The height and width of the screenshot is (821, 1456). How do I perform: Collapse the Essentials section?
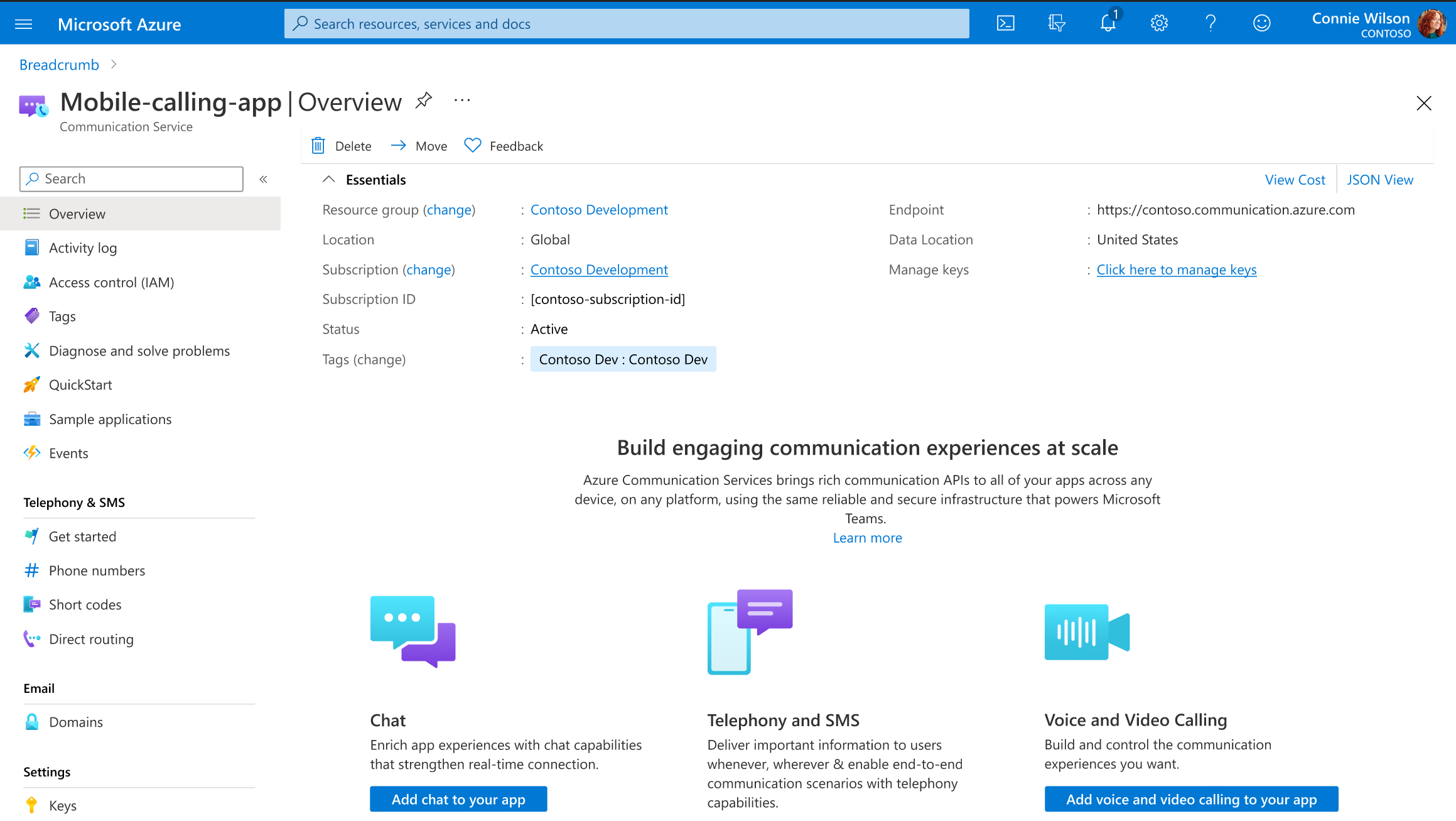(x=328, y=180)
